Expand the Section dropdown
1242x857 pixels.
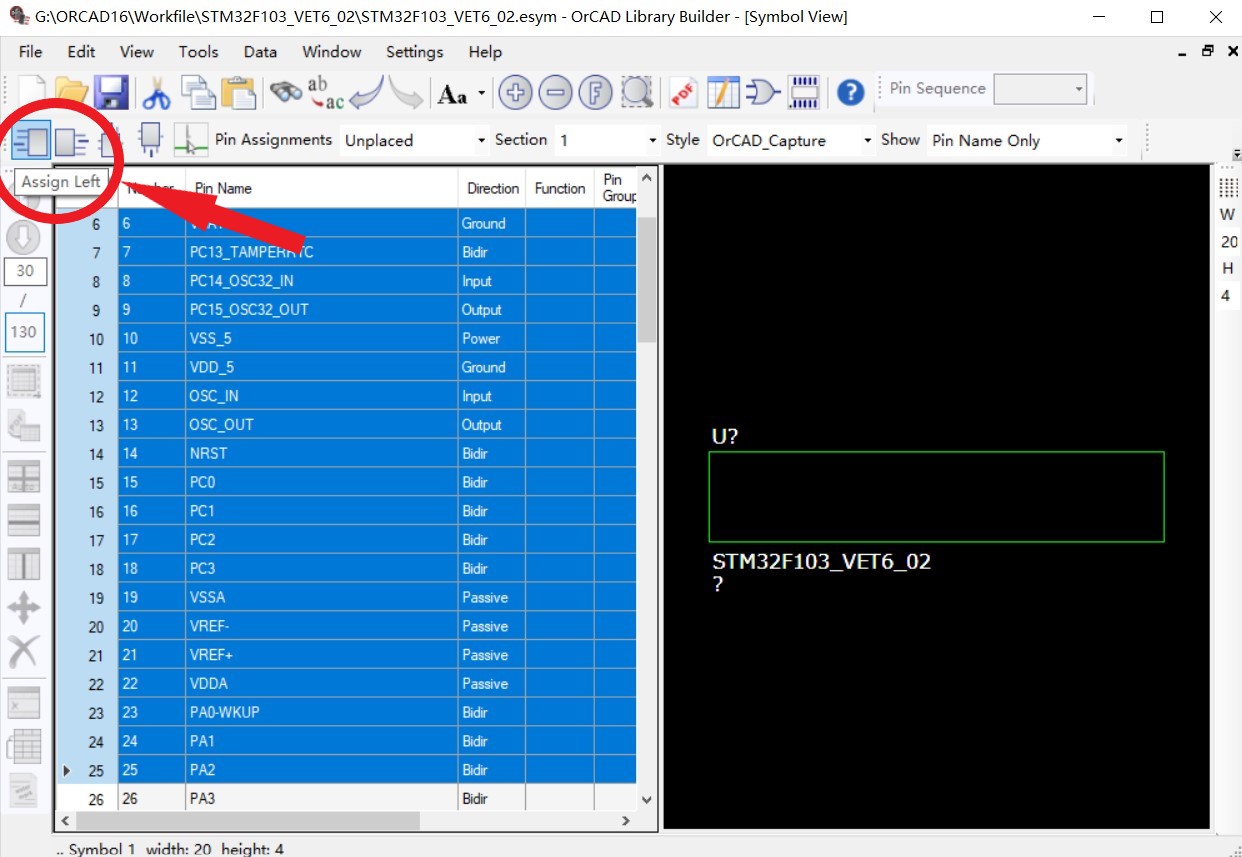650,140
